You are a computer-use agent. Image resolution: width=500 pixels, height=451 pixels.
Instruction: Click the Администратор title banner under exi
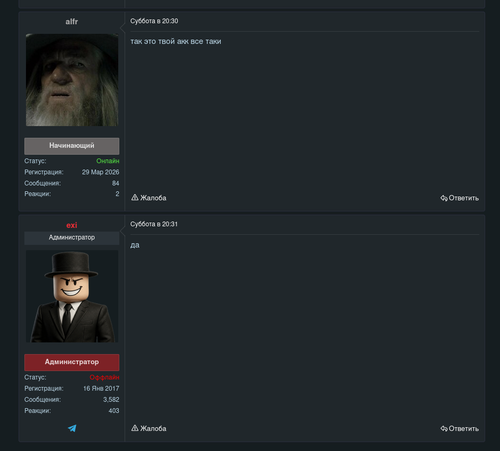point(72,238)
